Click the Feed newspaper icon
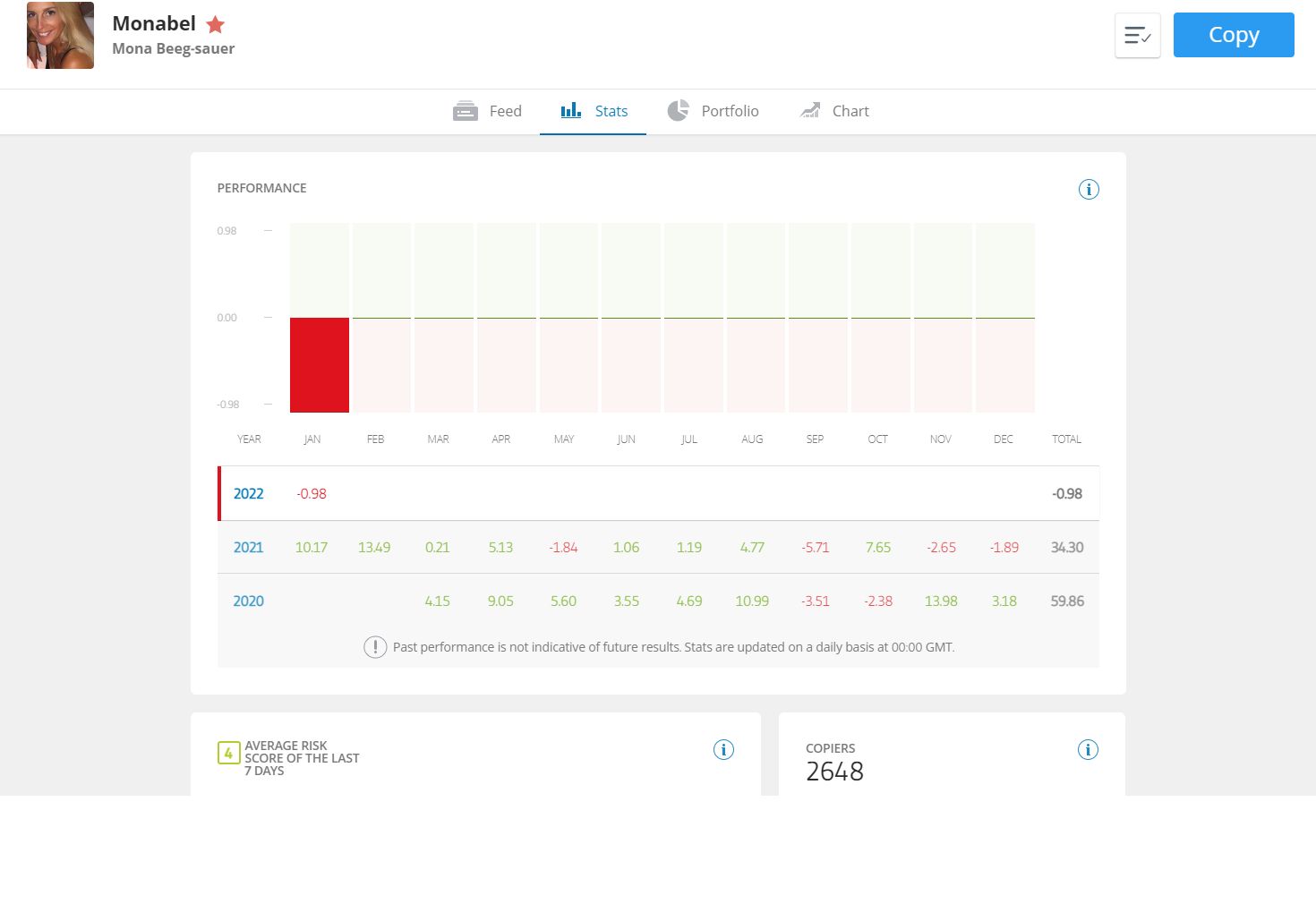 [466, 111]
